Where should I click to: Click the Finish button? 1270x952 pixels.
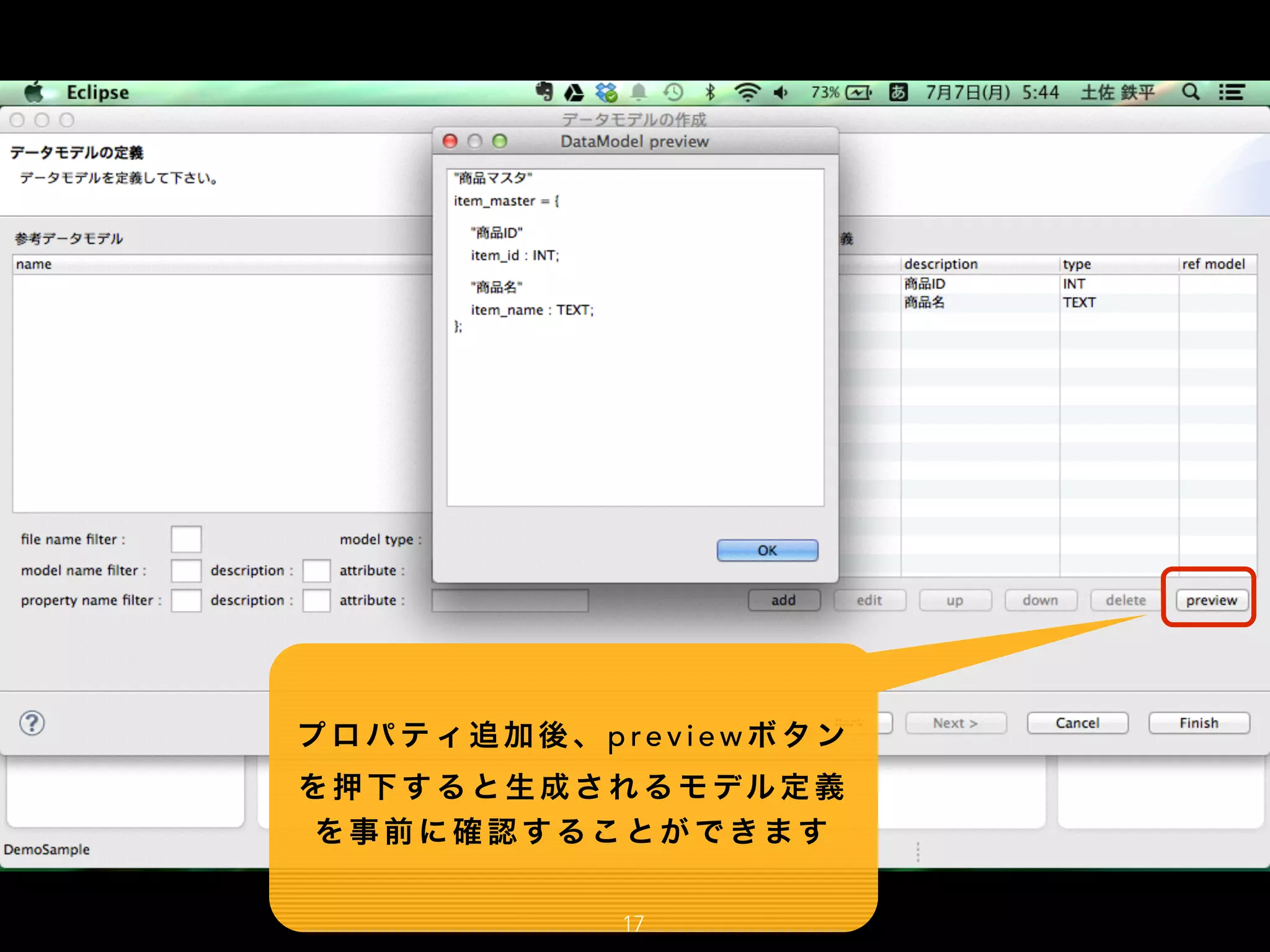(x=1199, y=723)
